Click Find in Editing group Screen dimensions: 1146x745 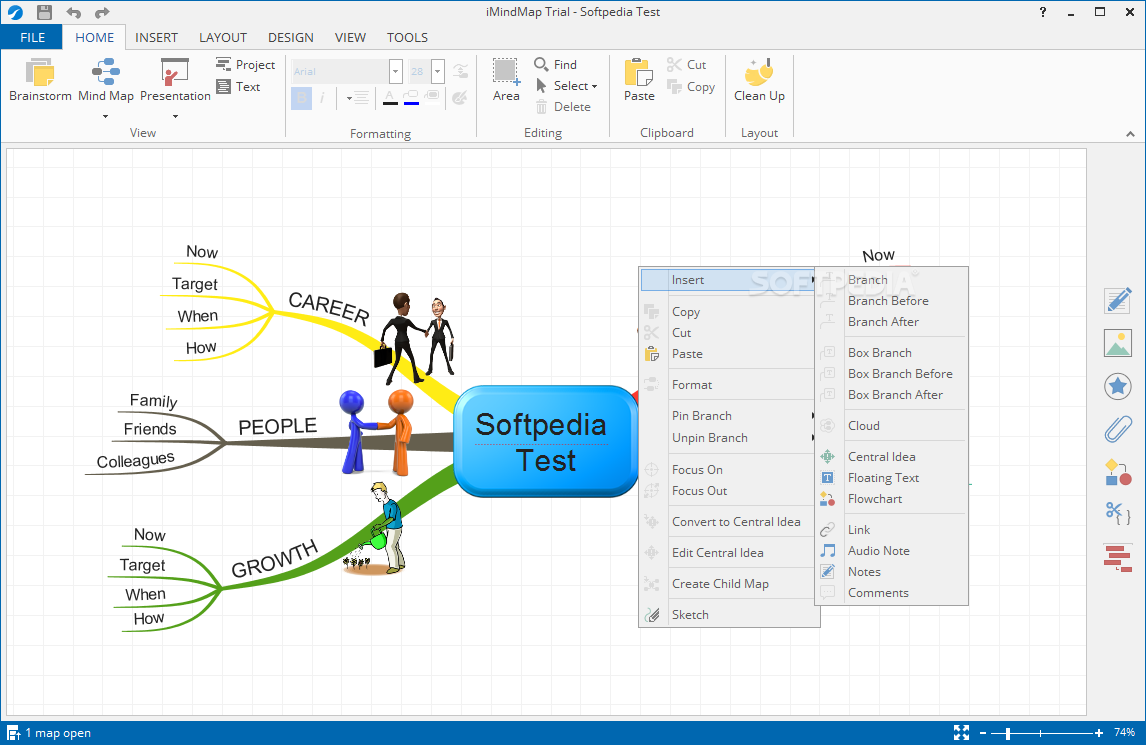pyautogui.click(x=555, y=64)
